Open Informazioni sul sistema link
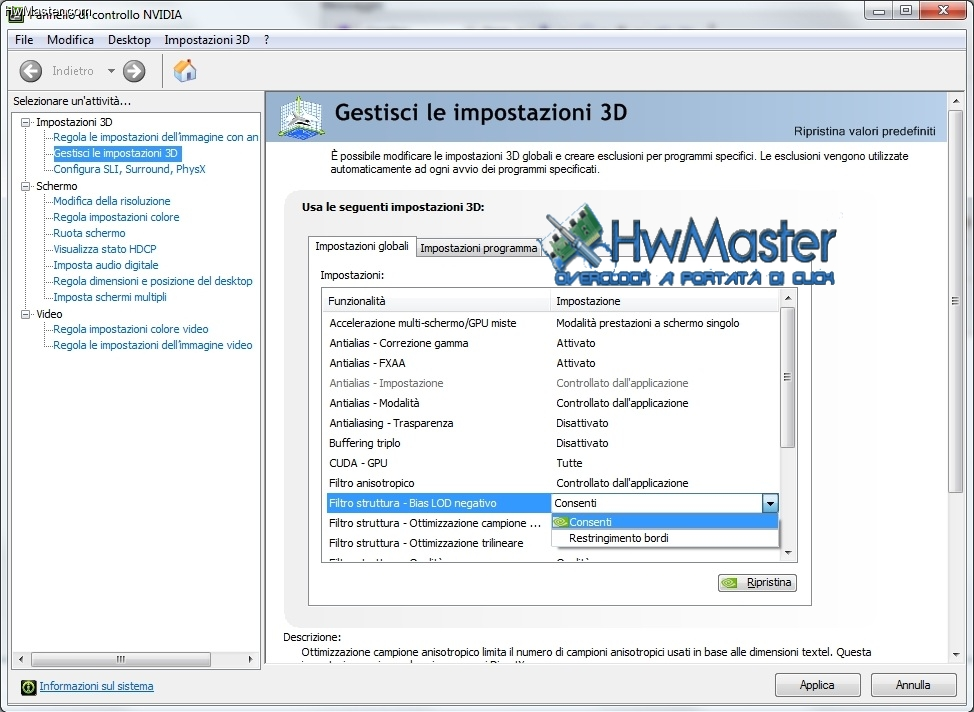 point(96,686)
